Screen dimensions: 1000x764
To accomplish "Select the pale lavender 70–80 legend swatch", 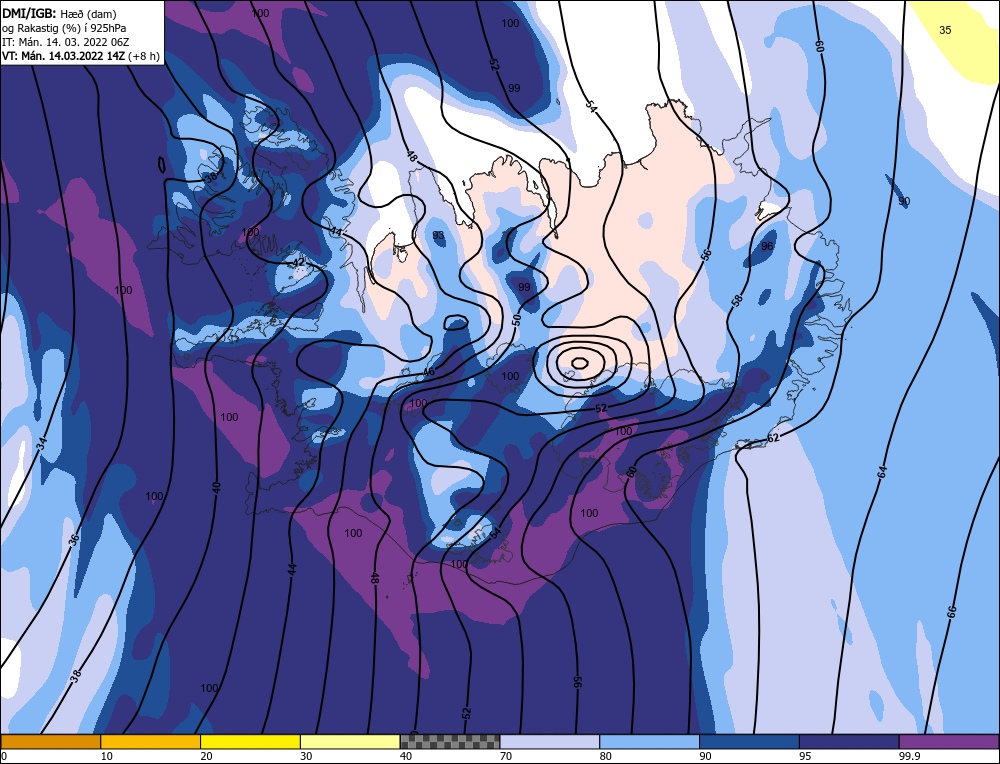I will [x=550, y=741].
